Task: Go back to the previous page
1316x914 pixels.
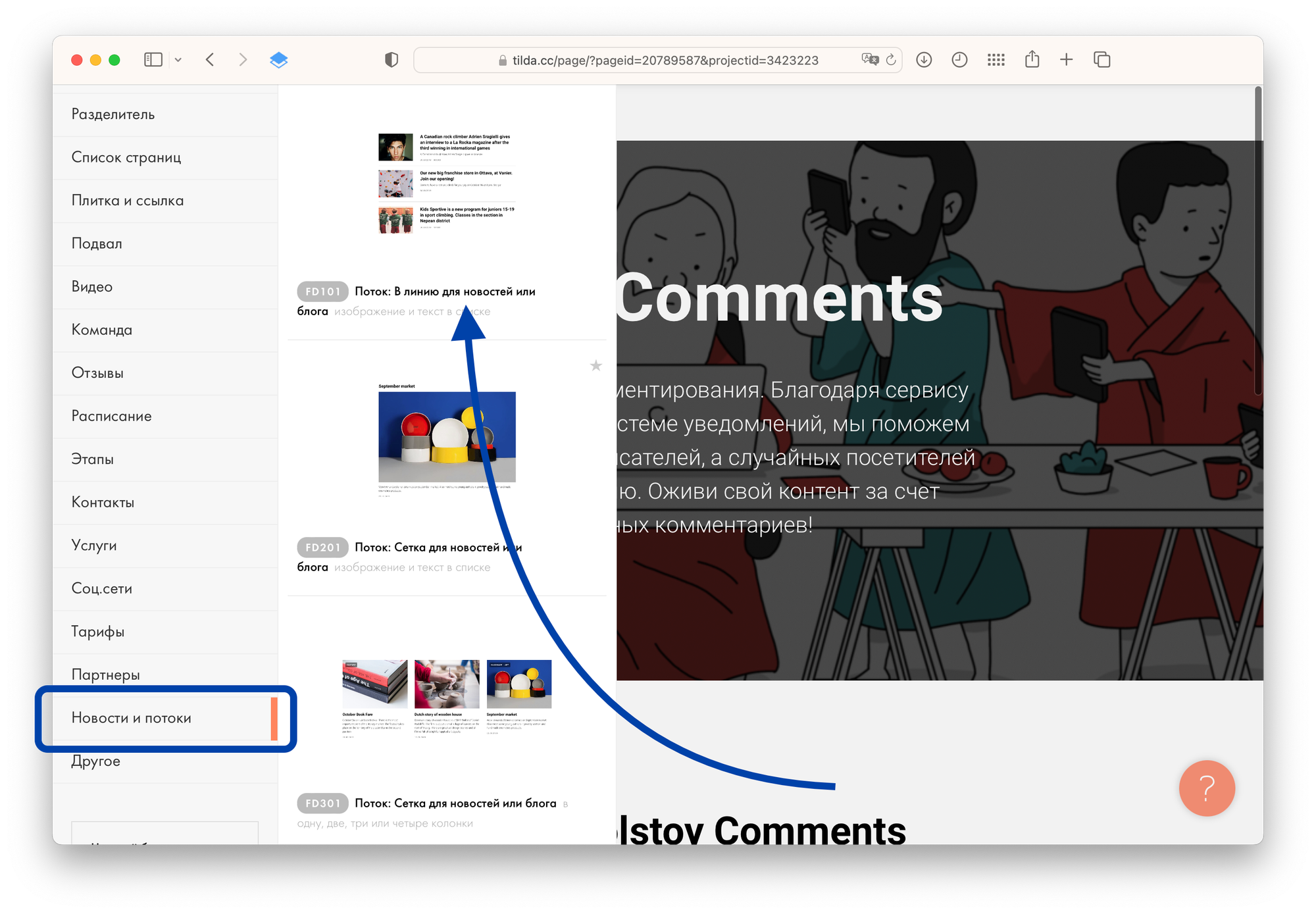Action: pyautogui.click(x=210, y=60)
